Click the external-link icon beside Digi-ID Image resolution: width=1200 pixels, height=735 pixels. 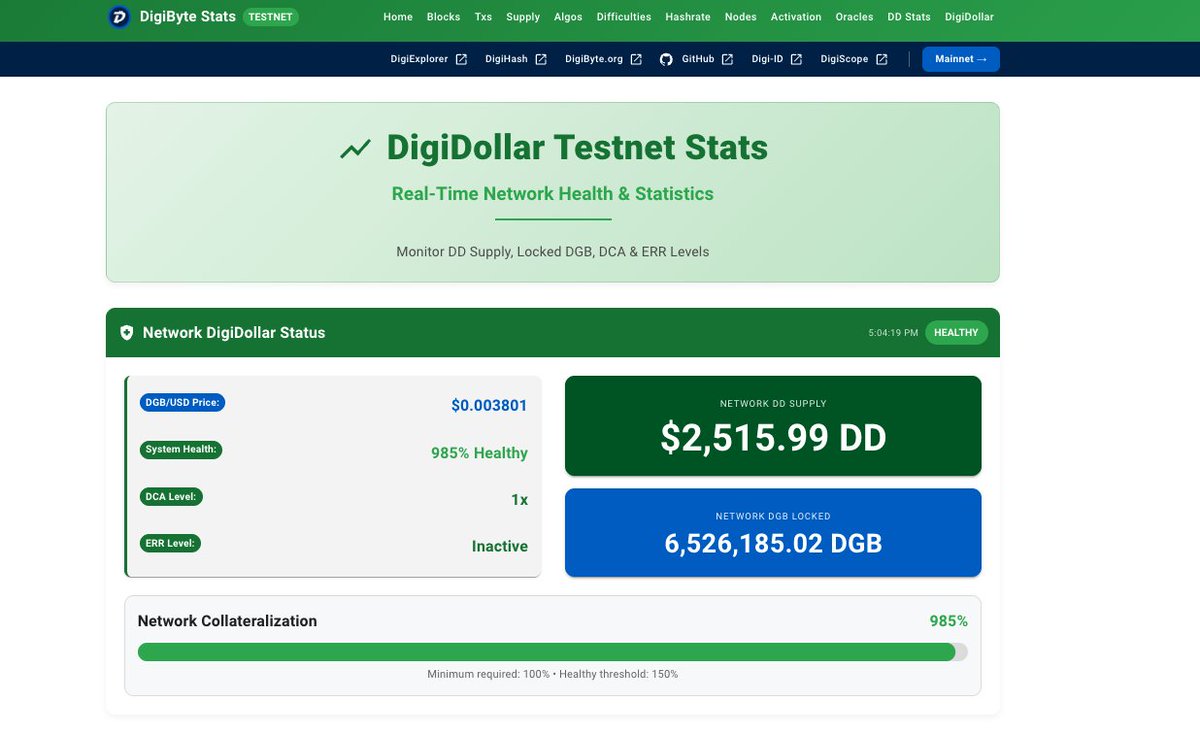point(796,59)
